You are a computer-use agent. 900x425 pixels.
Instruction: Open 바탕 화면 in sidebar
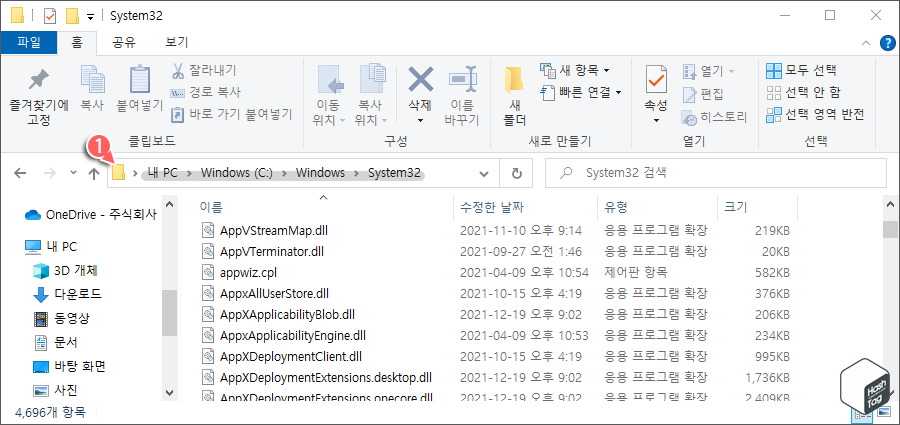pyautogui.click(x=69, y=366)
